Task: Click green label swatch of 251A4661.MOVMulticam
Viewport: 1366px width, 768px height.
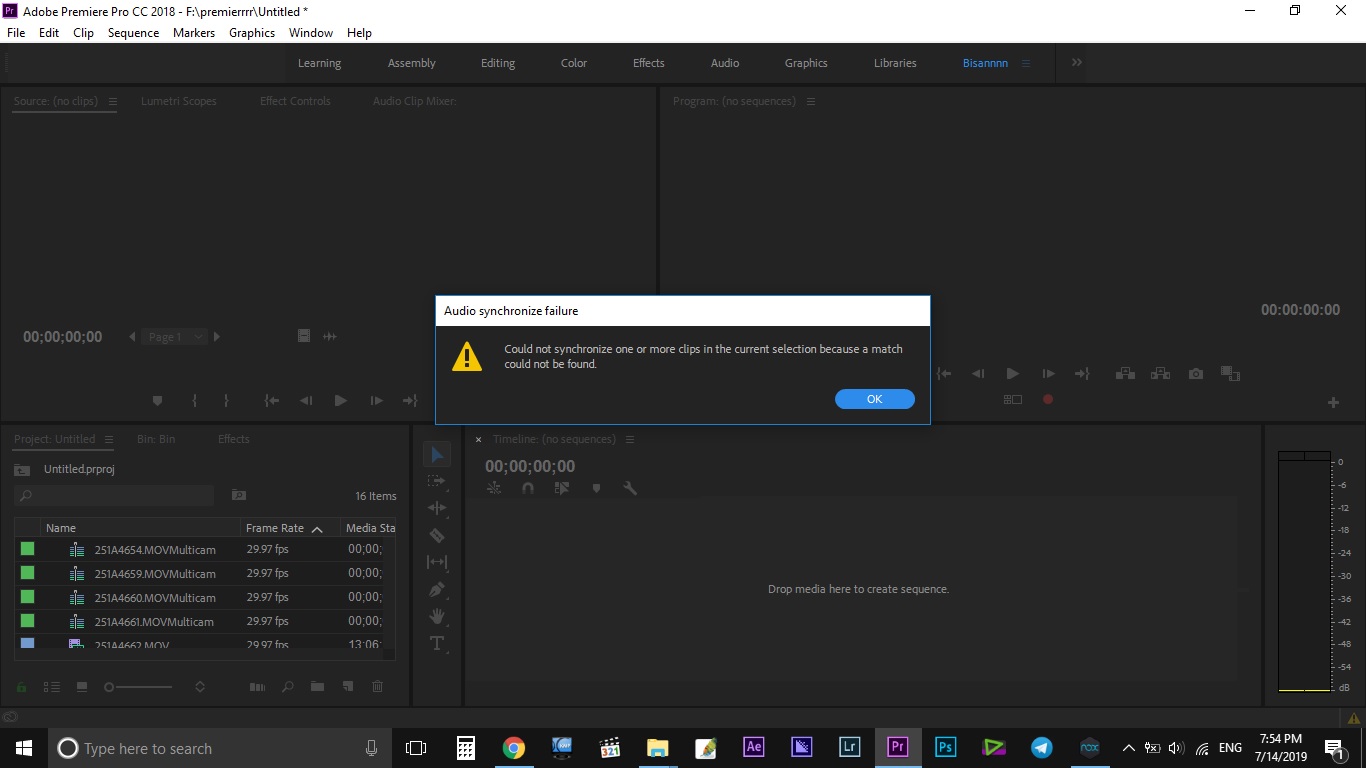Action: click(28, 621)
